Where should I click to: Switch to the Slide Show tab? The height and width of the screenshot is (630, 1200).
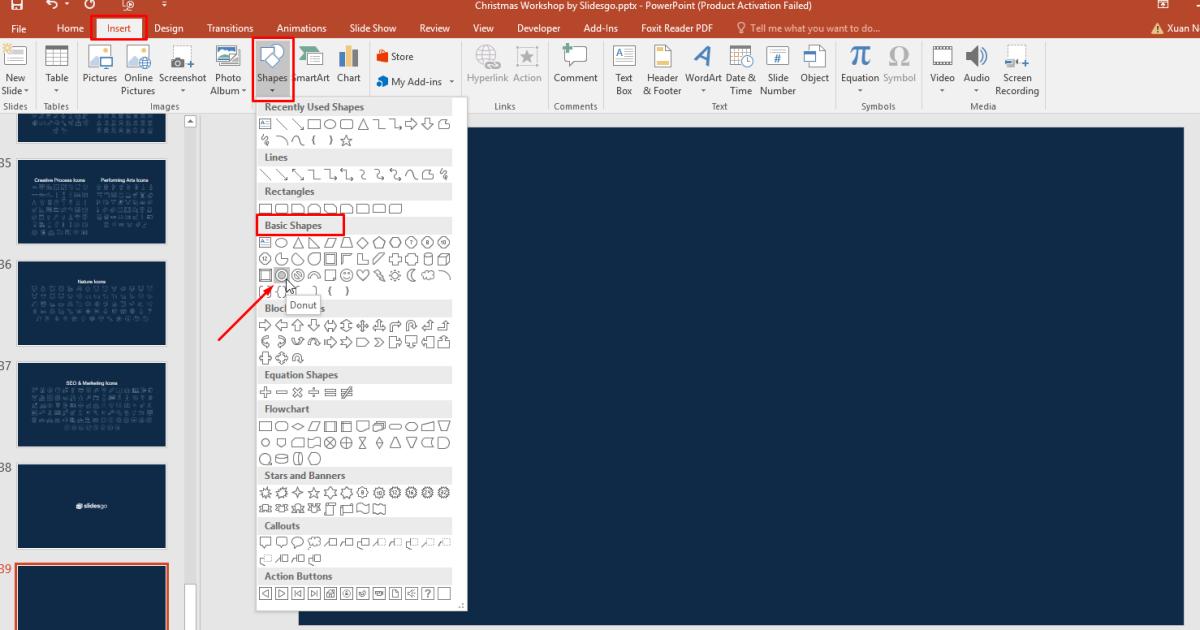coord(373,28)
